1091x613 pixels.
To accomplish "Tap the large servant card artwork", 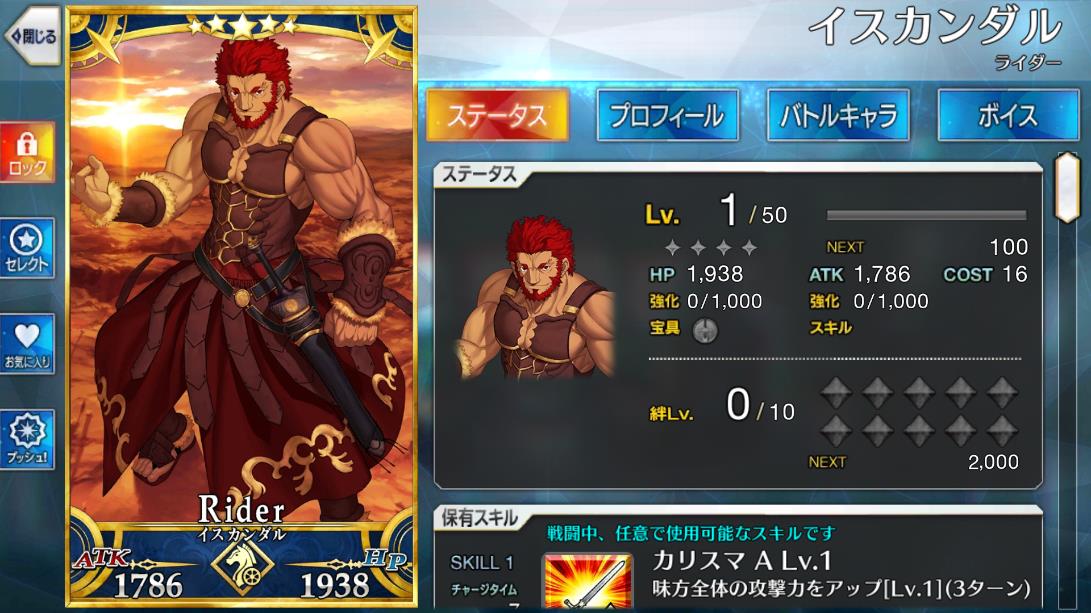I will point(241,306).
